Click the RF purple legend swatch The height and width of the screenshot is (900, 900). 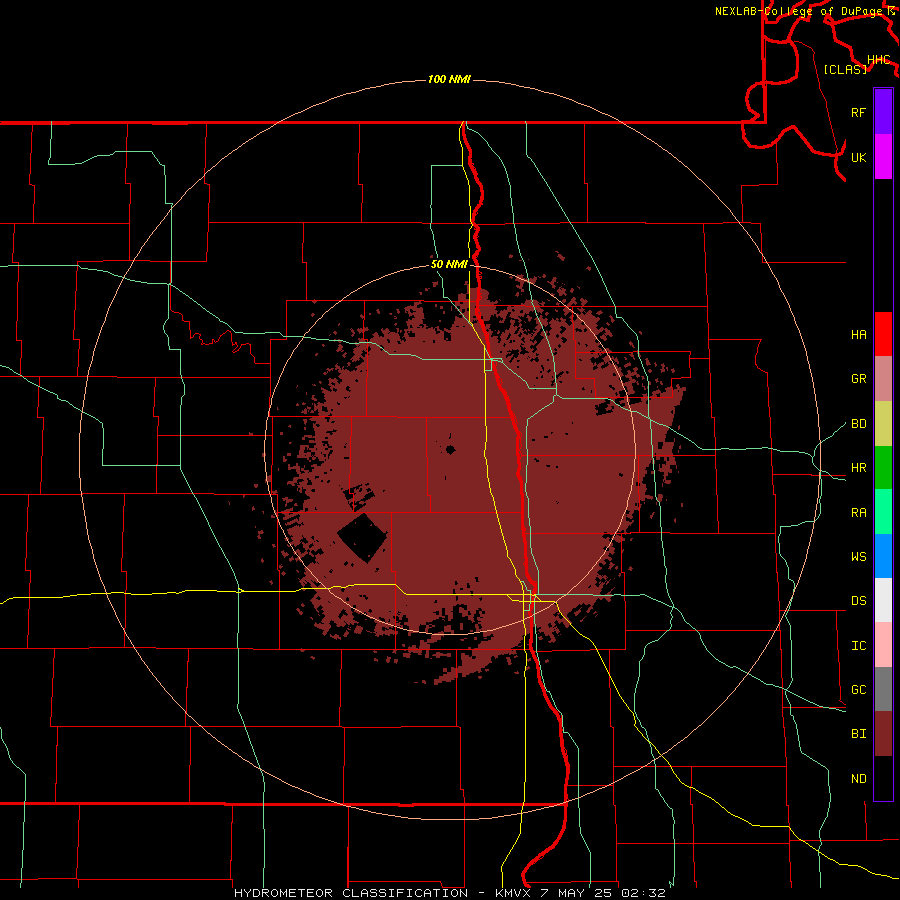click(x=883, y=112)
